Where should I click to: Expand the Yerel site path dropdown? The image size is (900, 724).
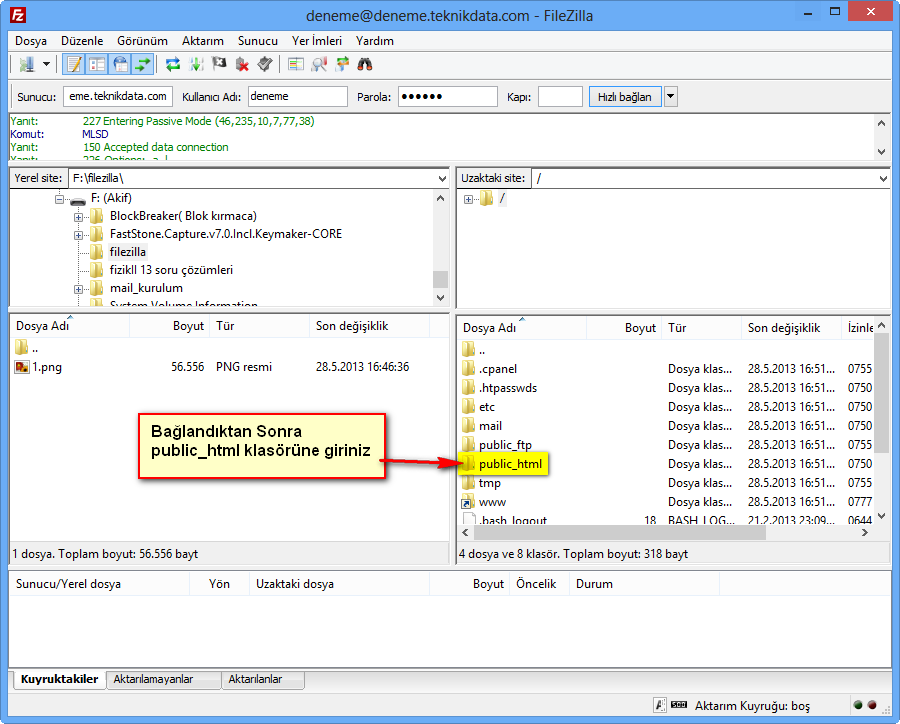pos(442,178)
